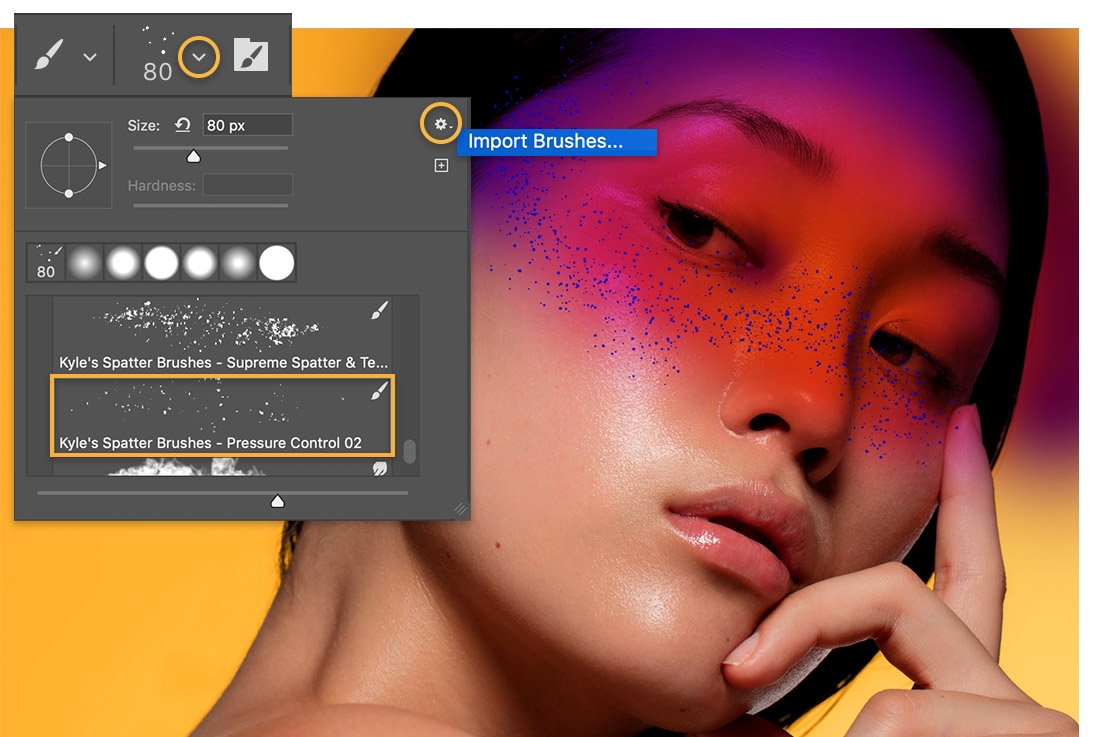Expand the Brush tool flyout chevron

(89, 55)
